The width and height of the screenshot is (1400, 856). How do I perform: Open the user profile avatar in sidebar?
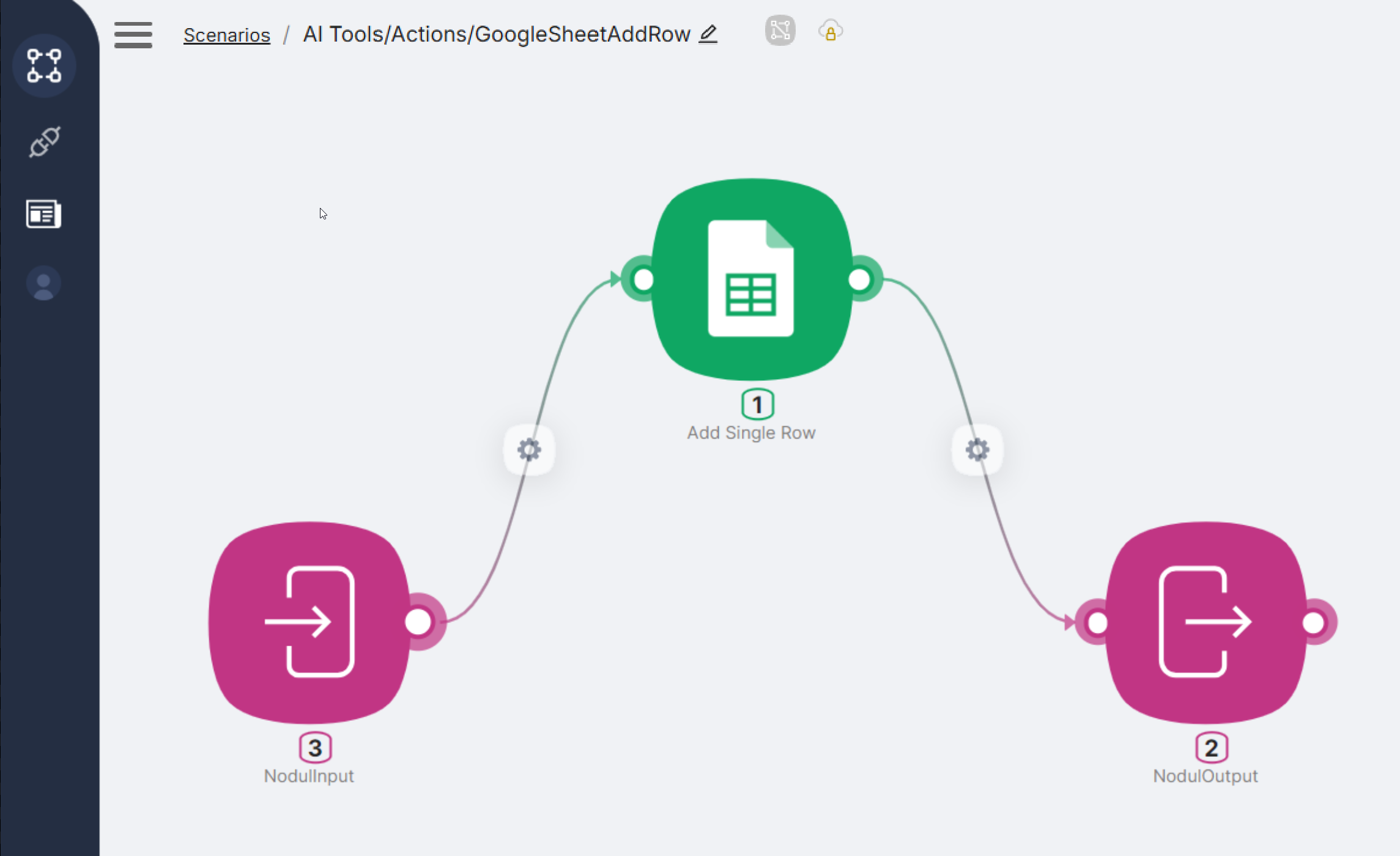click(43, 284)
